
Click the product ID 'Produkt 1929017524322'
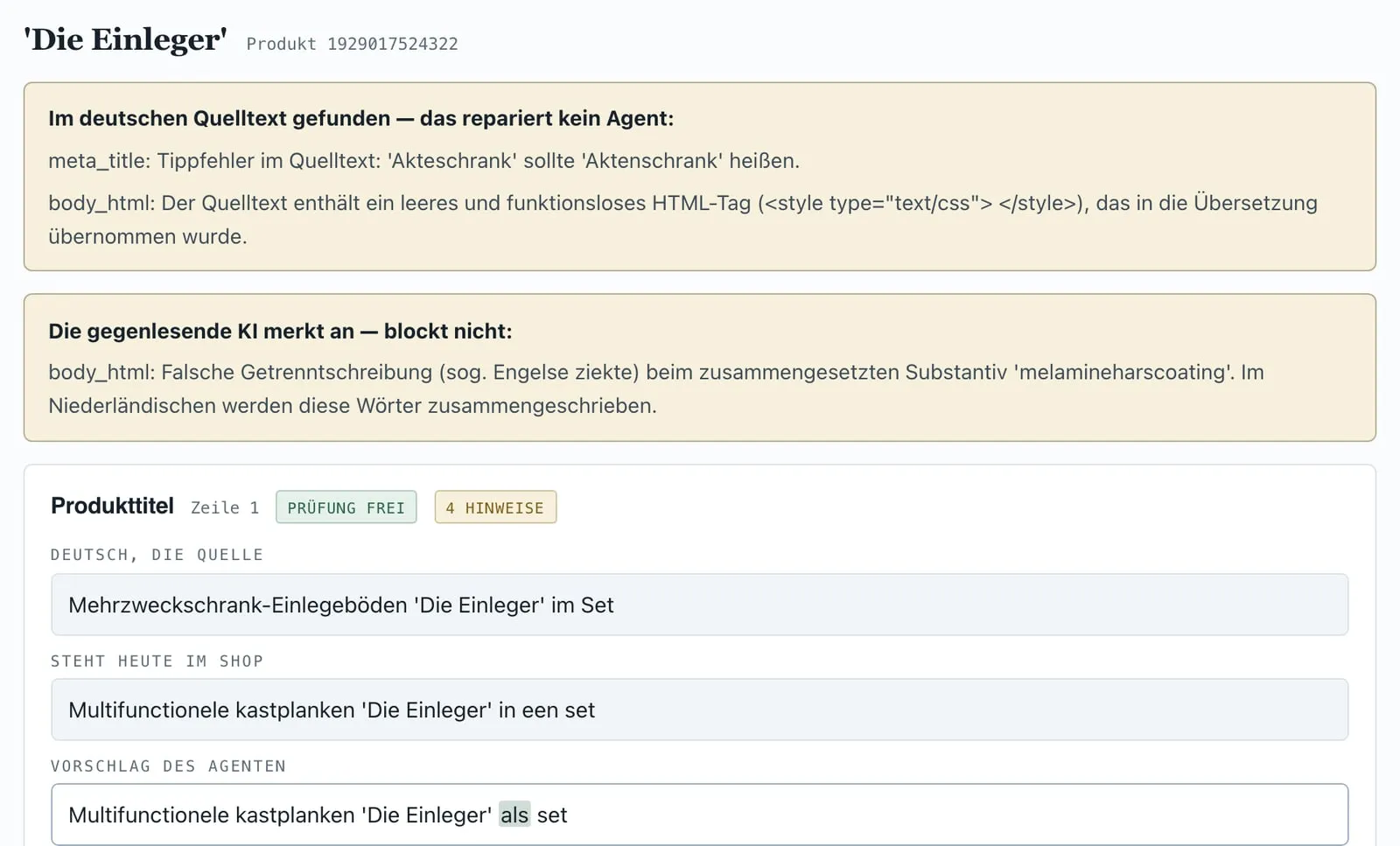(352, 44)
